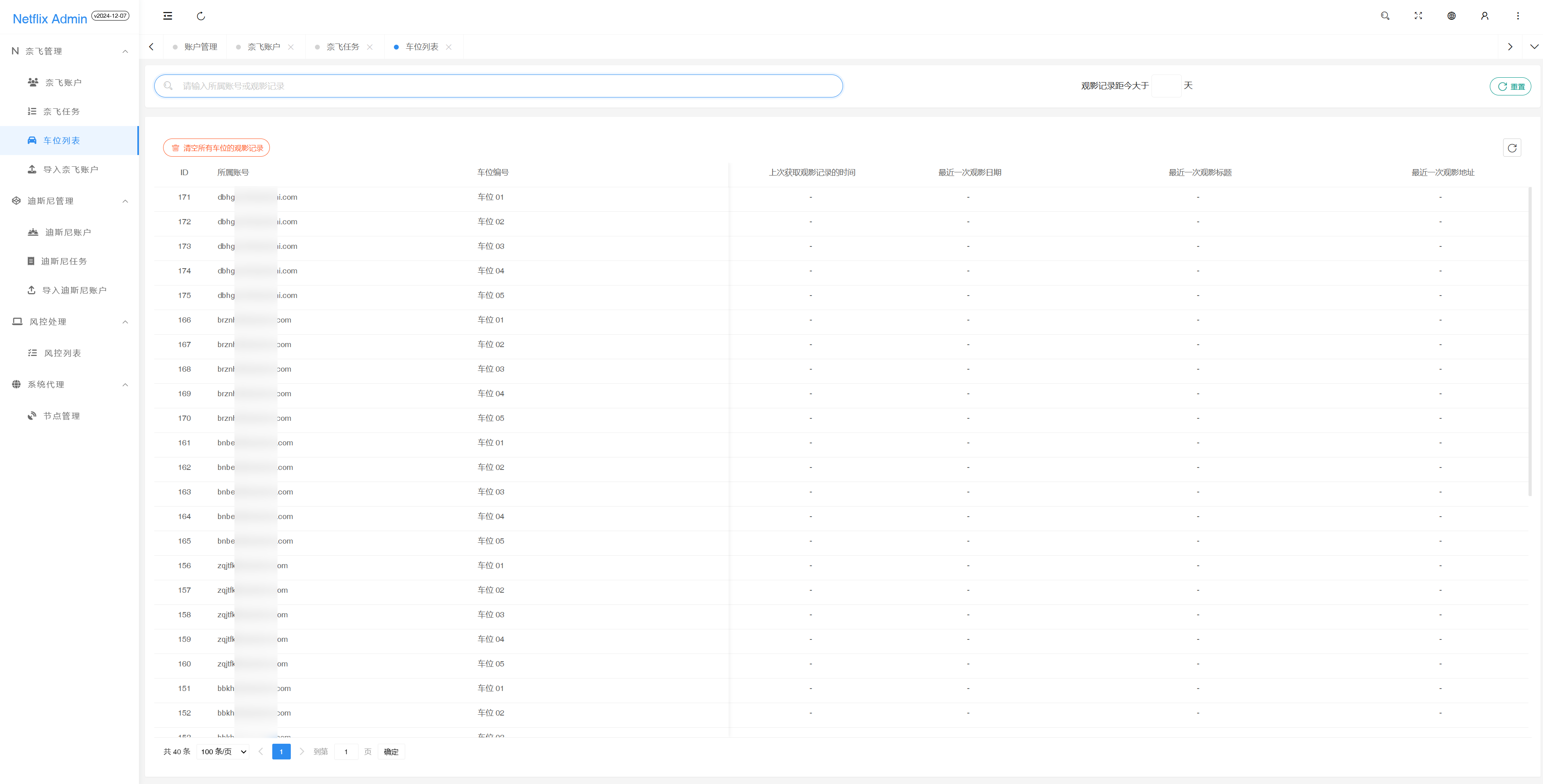Open 迪斯尼账户 in sidebar
The height and width of the screenshot is (784, 1543).
pyautogui.click(x=70, y=232)
